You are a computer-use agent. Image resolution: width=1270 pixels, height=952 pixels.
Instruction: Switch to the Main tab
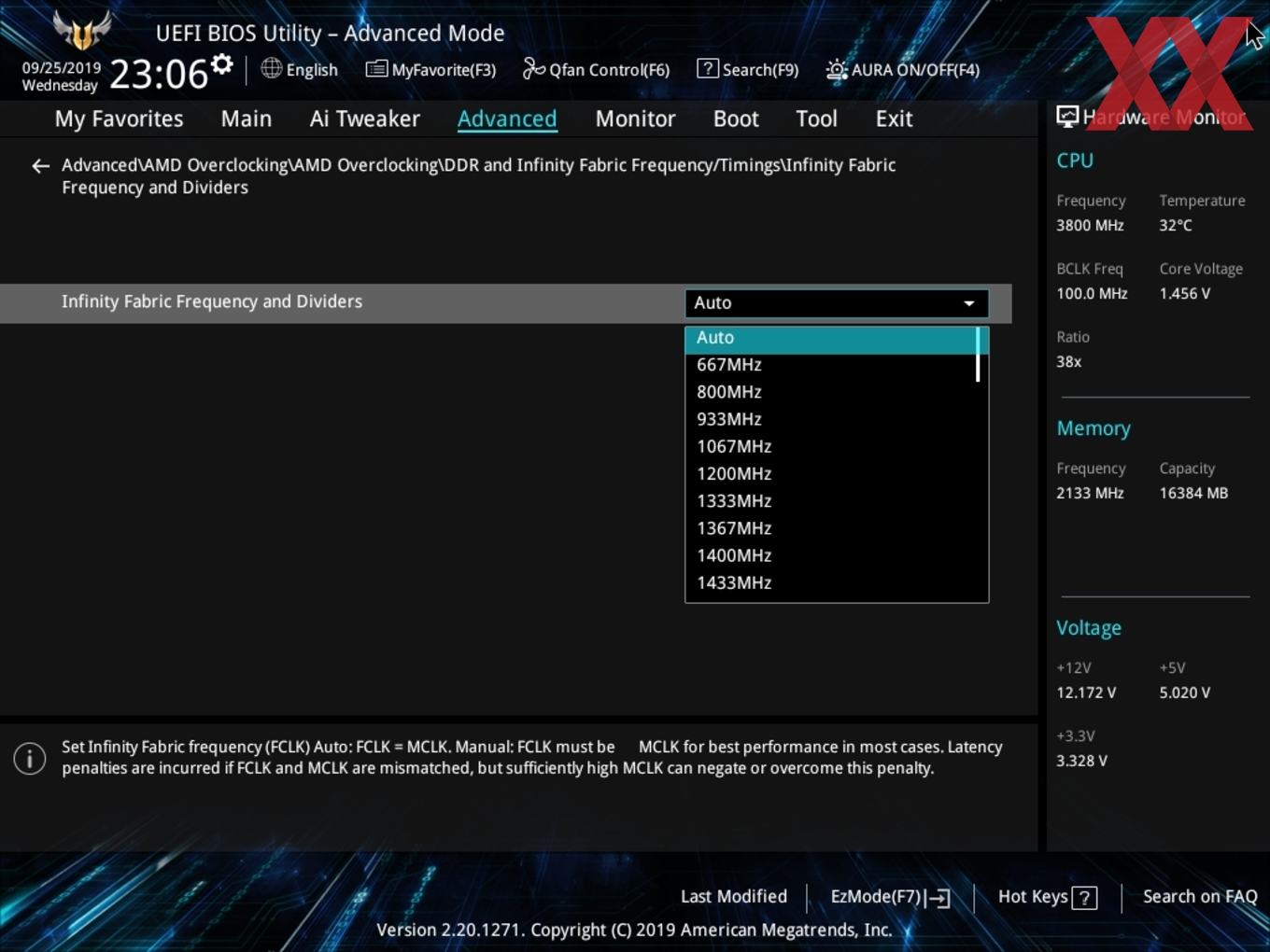pyautogui.click(x=247, y=119)
